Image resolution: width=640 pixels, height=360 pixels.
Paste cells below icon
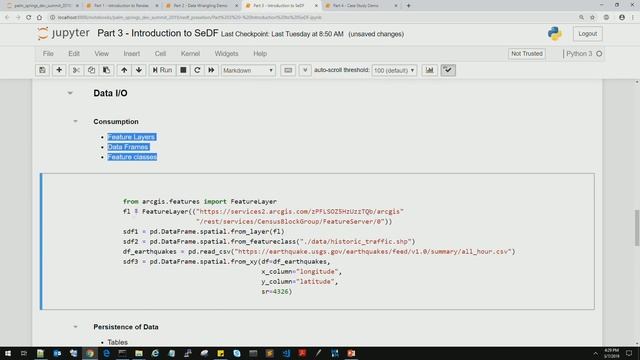tap(106, 70)
